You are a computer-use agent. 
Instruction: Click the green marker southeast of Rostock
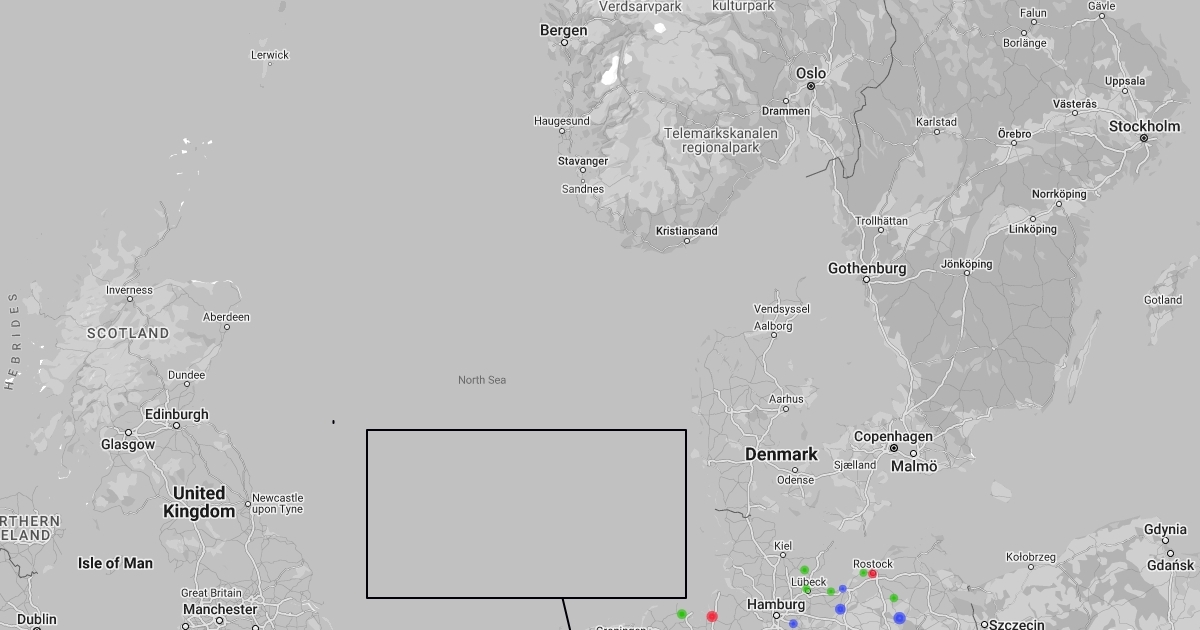(x=894, y=598)
